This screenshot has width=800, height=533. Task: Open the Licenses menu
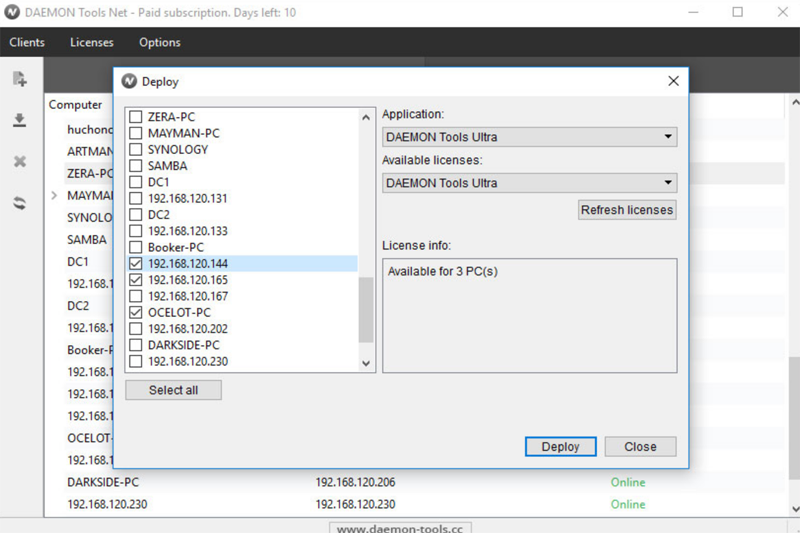click(x=92, y=42)
